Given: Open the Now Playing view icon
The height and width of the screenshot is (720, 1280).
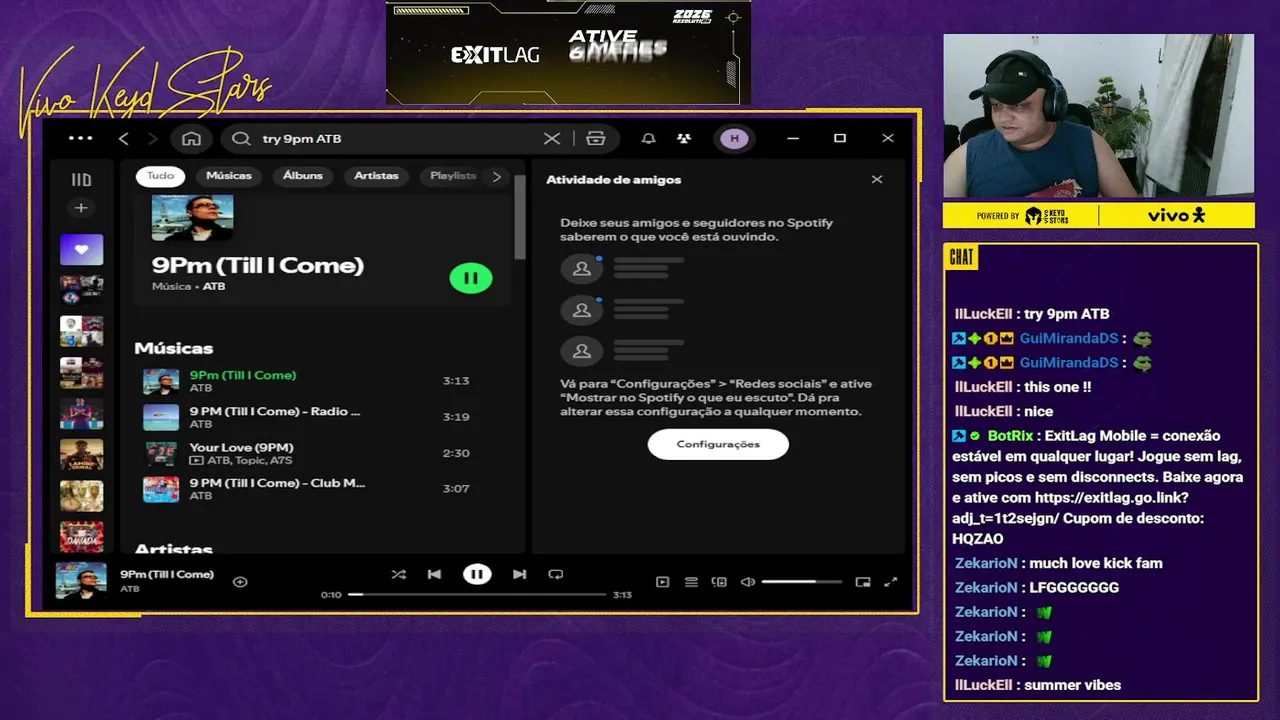Looking at the screenshot, I should point(662,582).
